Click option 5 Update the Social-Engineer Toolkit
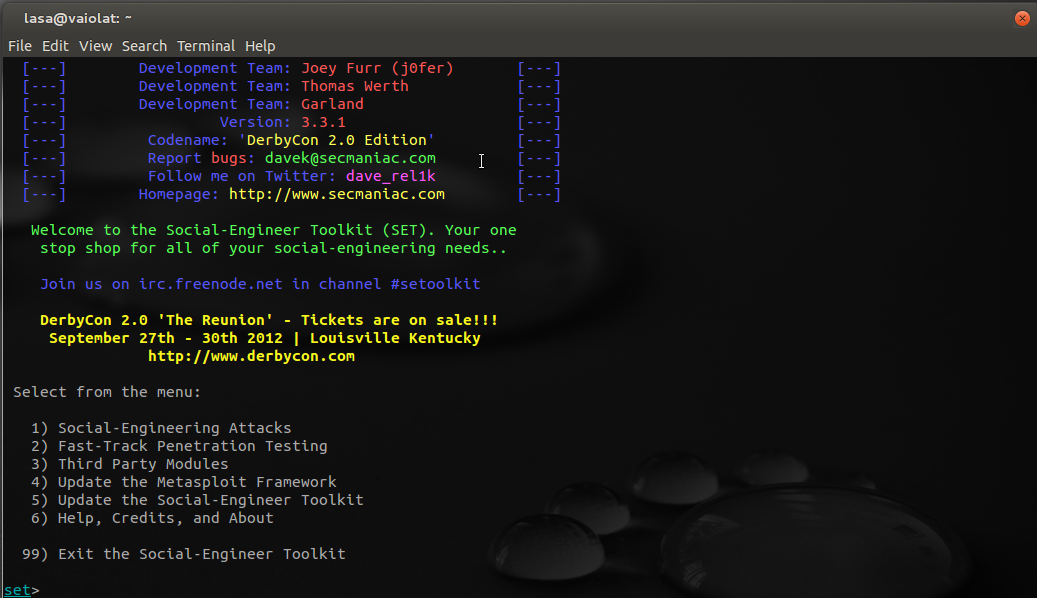The image size is (1037, 598). [x=197, y=499]
